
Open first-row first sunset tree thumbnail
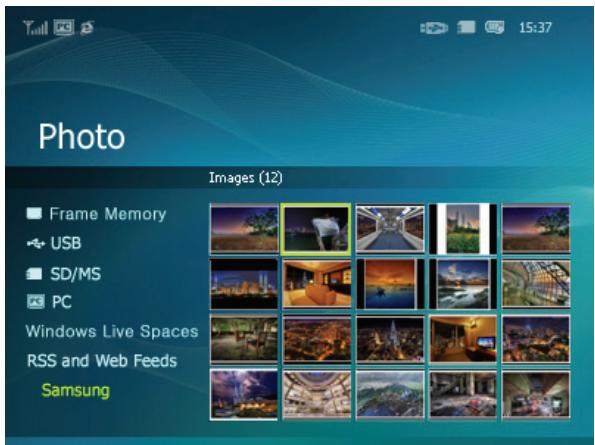(x=244, y=228)
